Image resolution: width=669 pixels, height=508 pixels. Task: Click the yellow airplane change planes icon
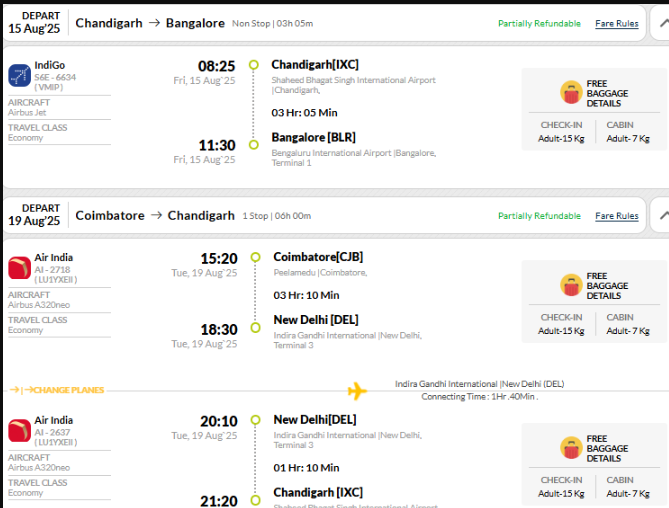click(x=357, y=390)
